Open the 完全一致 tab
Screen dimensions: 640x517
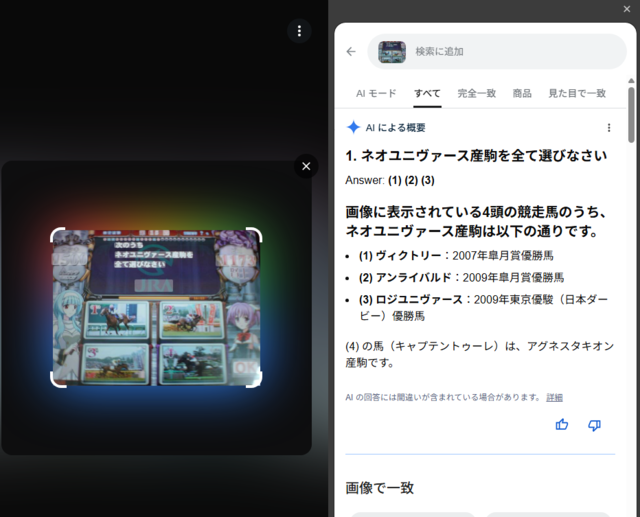point(477,93)
